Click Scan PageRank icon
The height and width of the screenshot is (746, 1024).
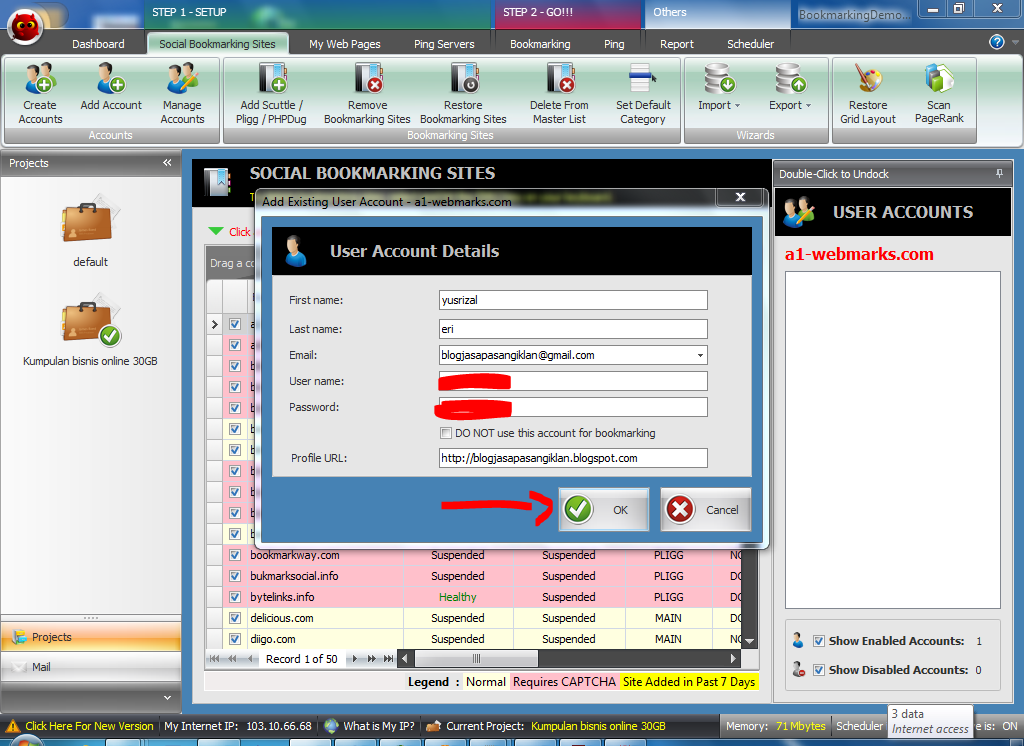click(x=939, y=93)
